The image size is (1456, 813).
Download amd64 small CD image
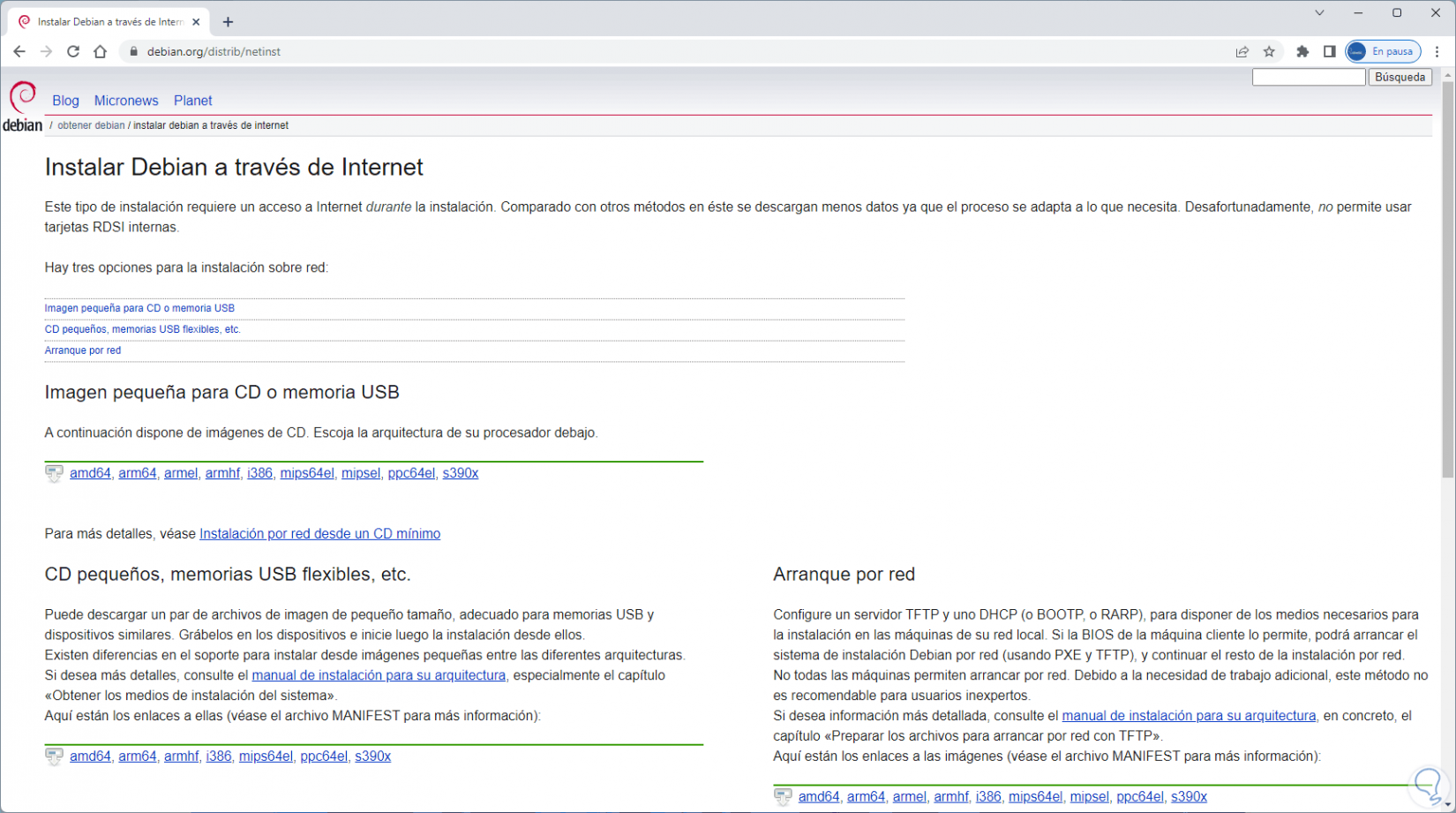click(90, 473)
